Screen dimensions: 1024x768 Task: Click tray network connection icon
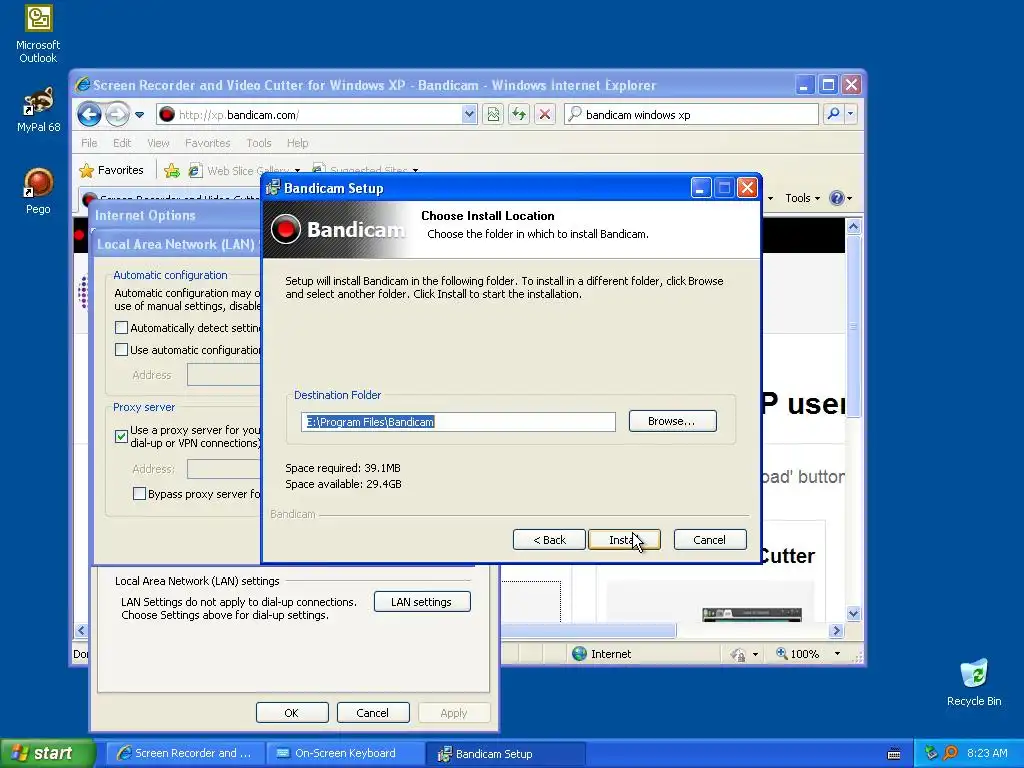point(931,753)
